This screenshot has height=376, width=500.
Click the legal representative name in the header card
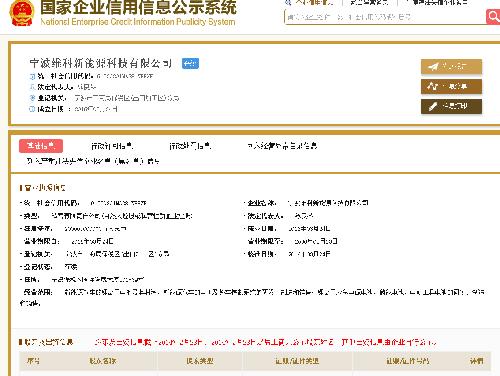pos(86,87)
